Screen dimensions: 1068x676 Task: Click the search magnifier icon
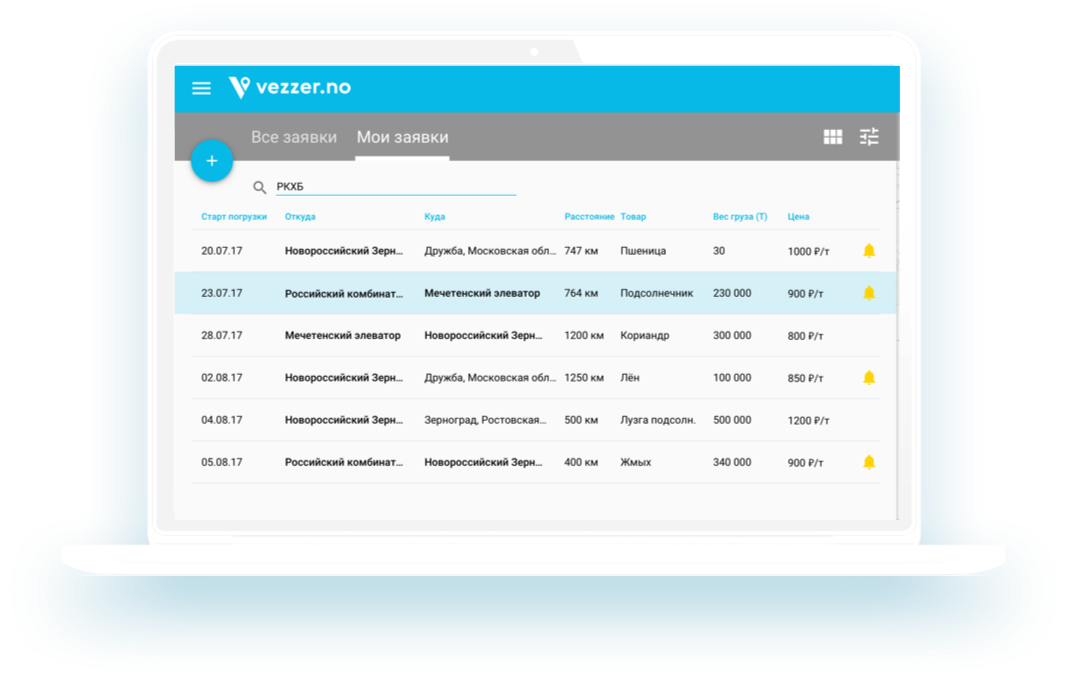coord(260,187)
